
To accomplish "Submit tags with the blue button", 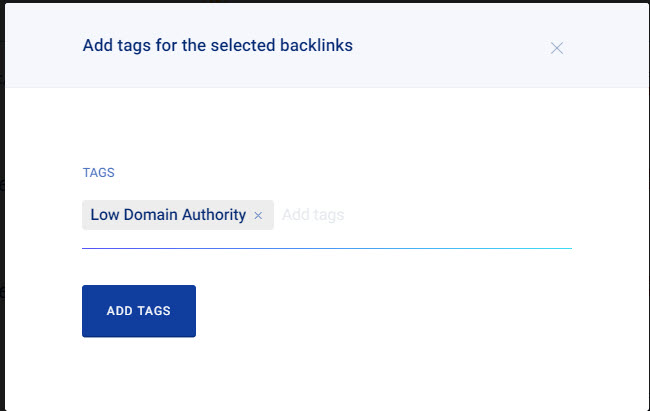I will pyautogui.click(x=138, y=311).
